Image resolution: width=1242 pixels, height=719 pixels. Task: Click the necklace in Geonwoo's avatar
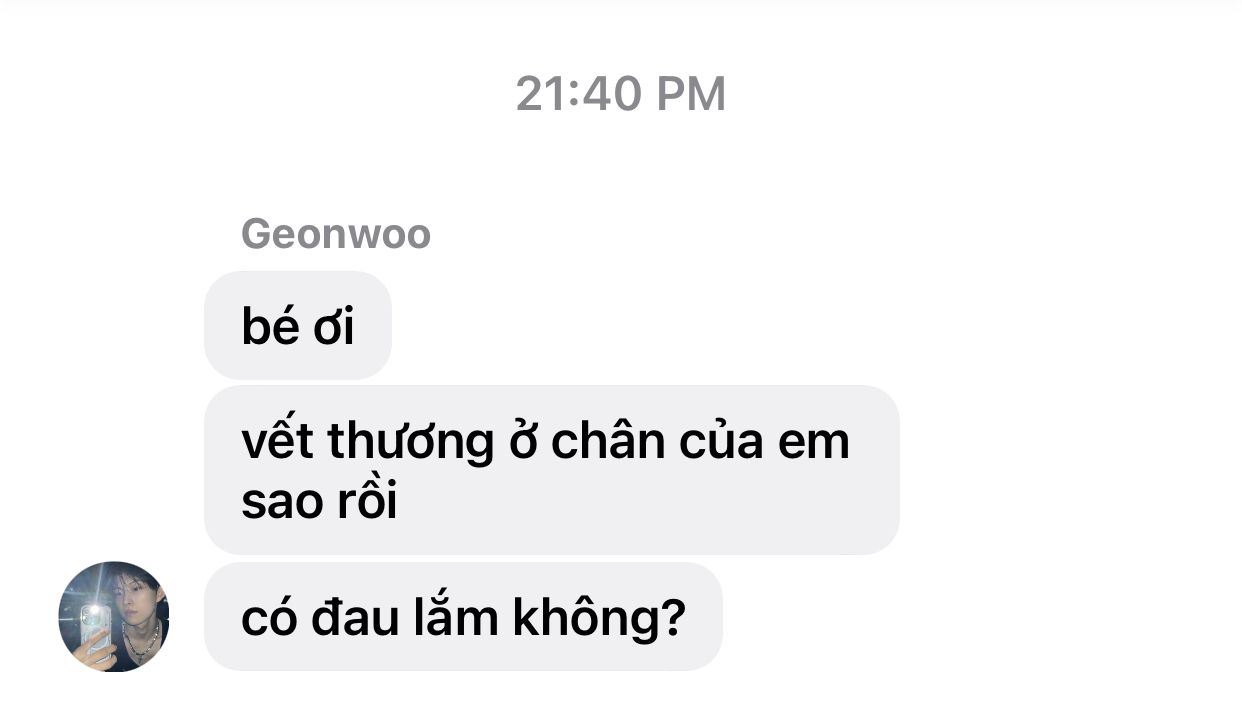pos(141,640)
